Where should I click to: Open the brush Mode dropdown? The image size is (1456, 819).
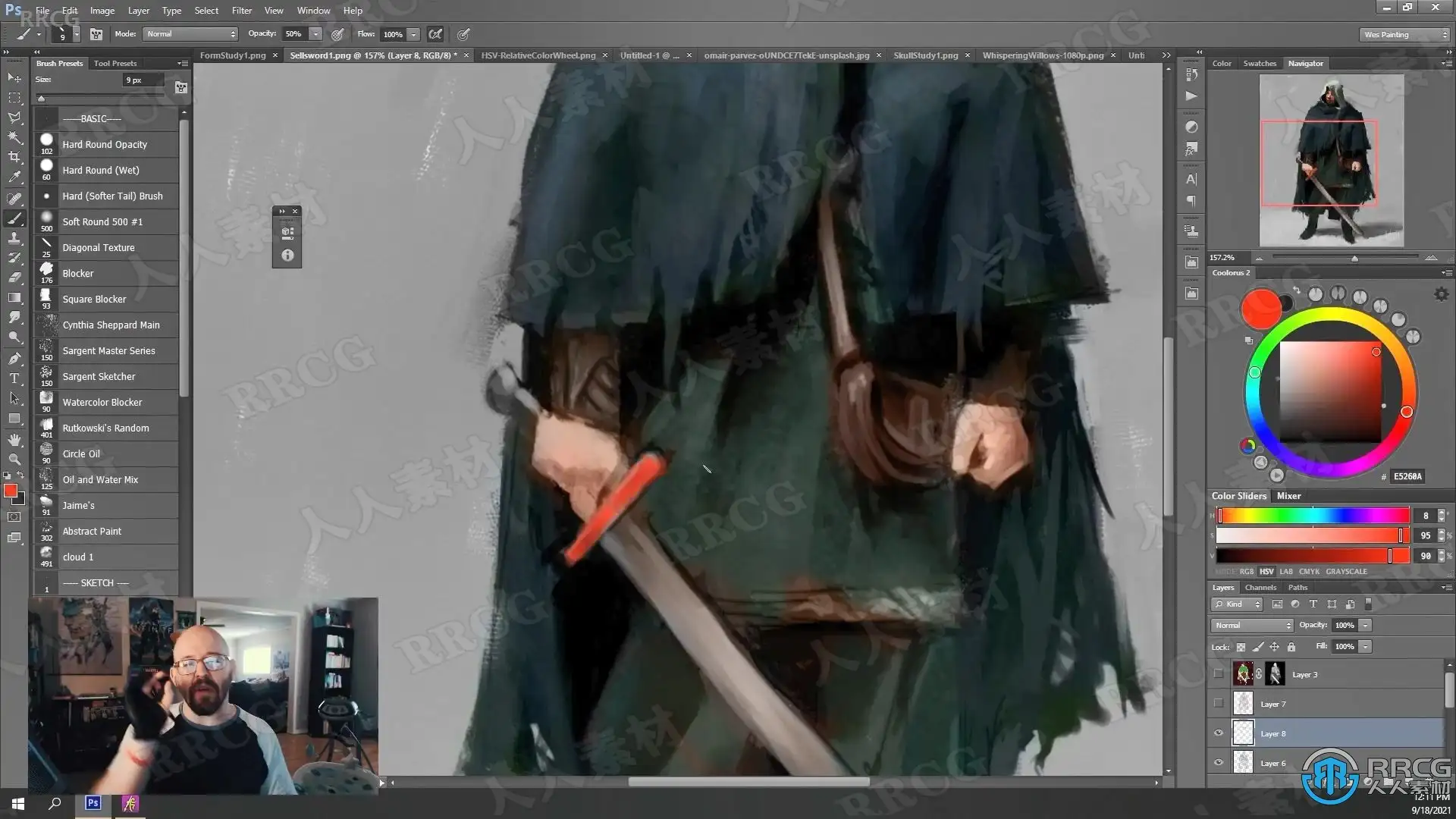[191, 34]
